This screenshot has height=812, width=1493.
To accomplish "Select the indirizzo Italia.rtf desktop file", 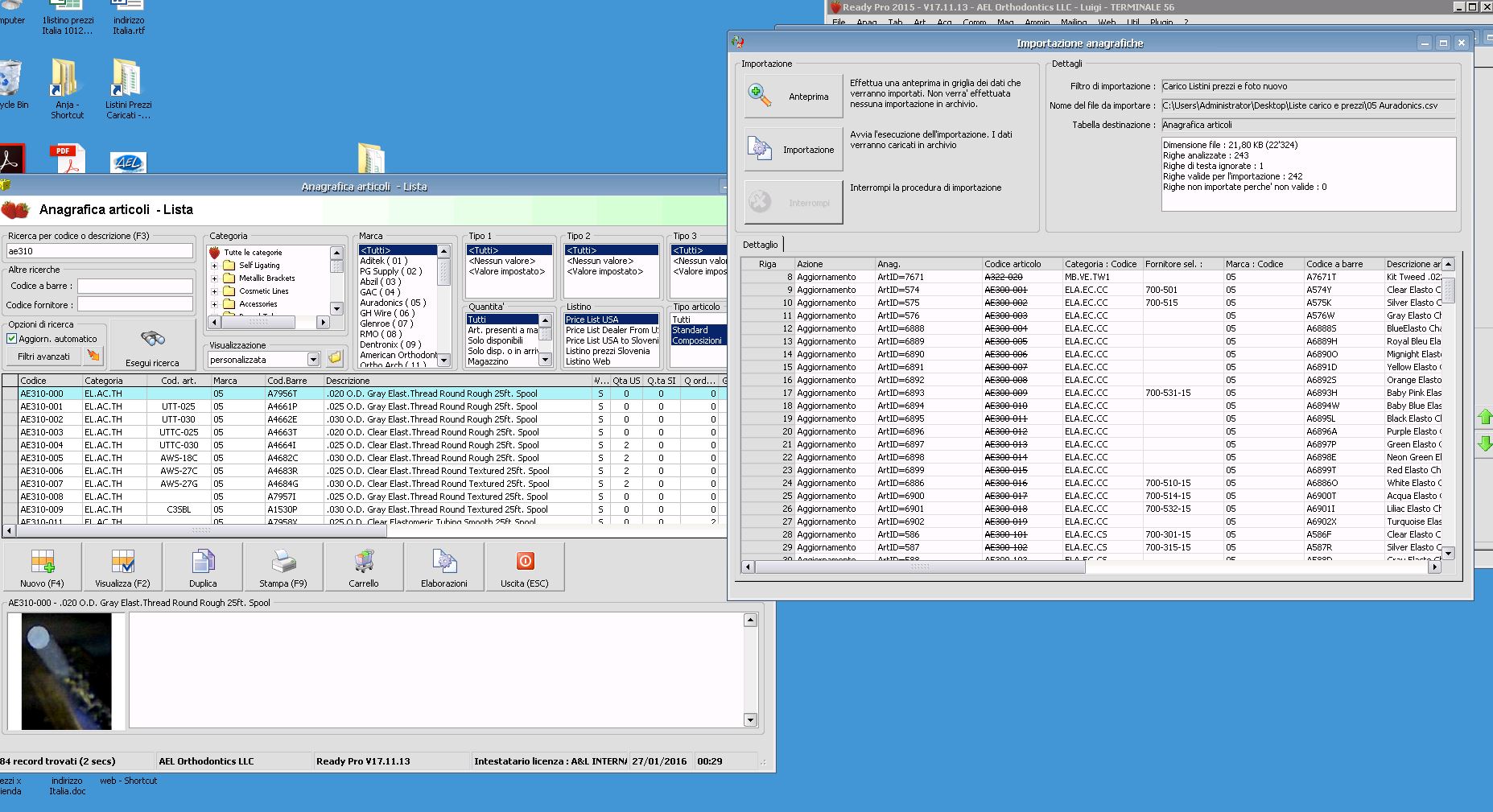I will pos(129,18).
